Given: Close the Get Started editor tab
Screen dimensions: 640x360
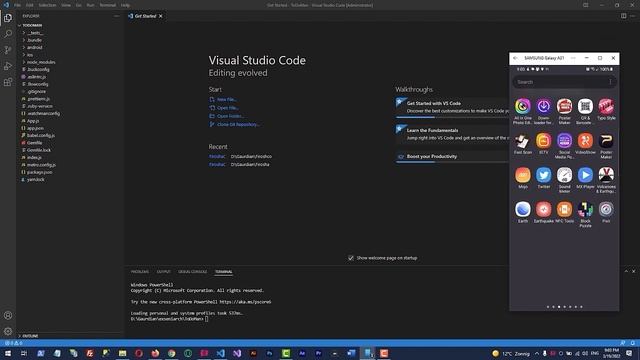Looking at the screenshot, I should 161,16.
